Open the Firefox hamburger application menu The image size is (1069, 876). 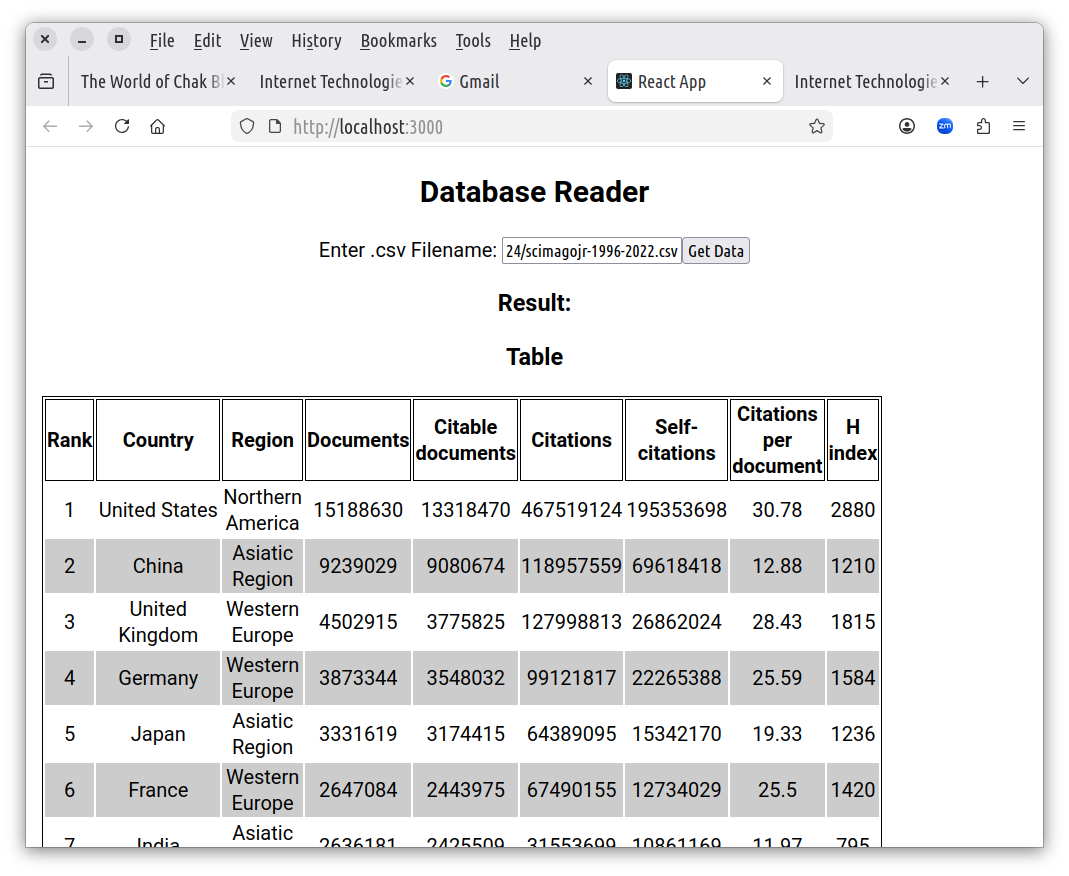tap(1019, 126)
